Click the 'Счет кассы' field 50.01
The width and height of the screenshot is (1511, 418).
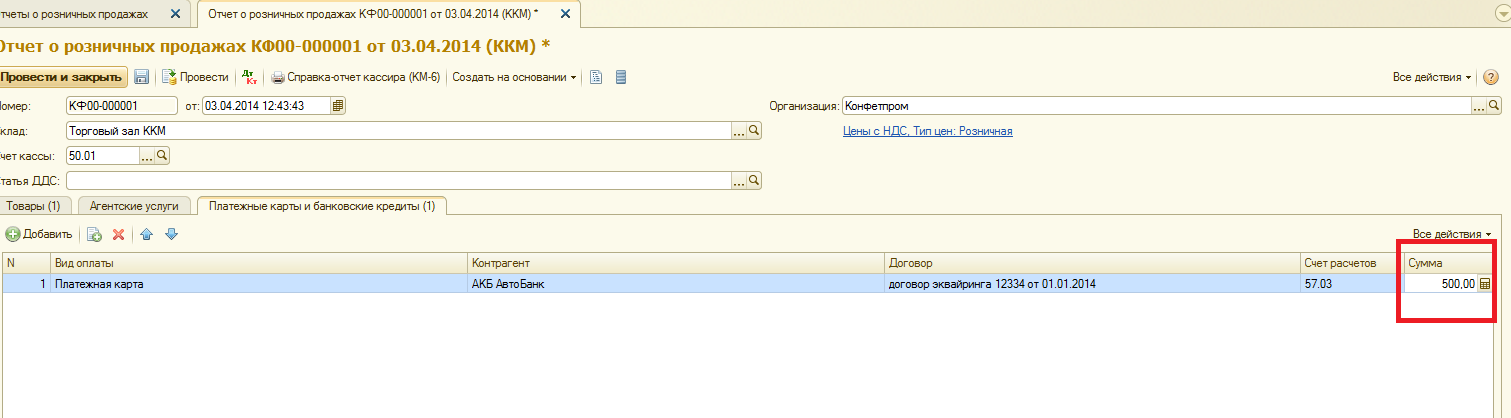coord(102,155)
